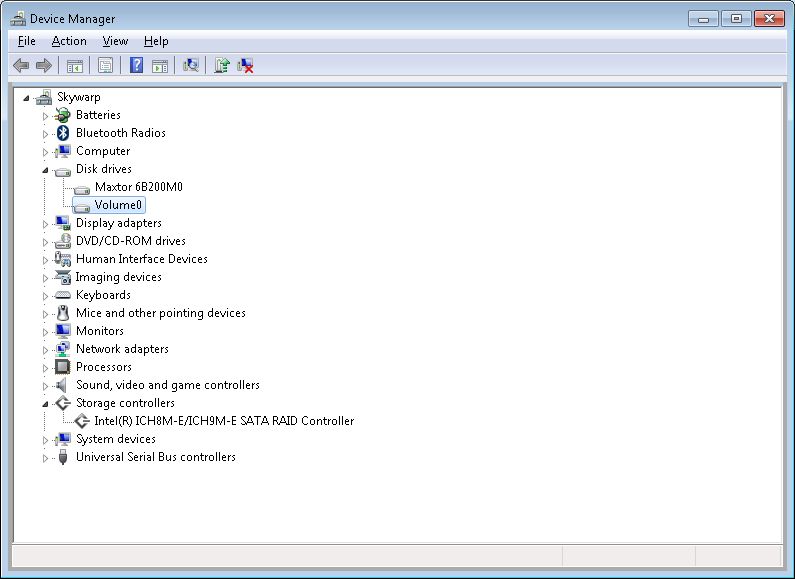The image size is (795, 579).
Task: Click the Universal Serial Bus plug icon
Action: (x=63, y=457)
